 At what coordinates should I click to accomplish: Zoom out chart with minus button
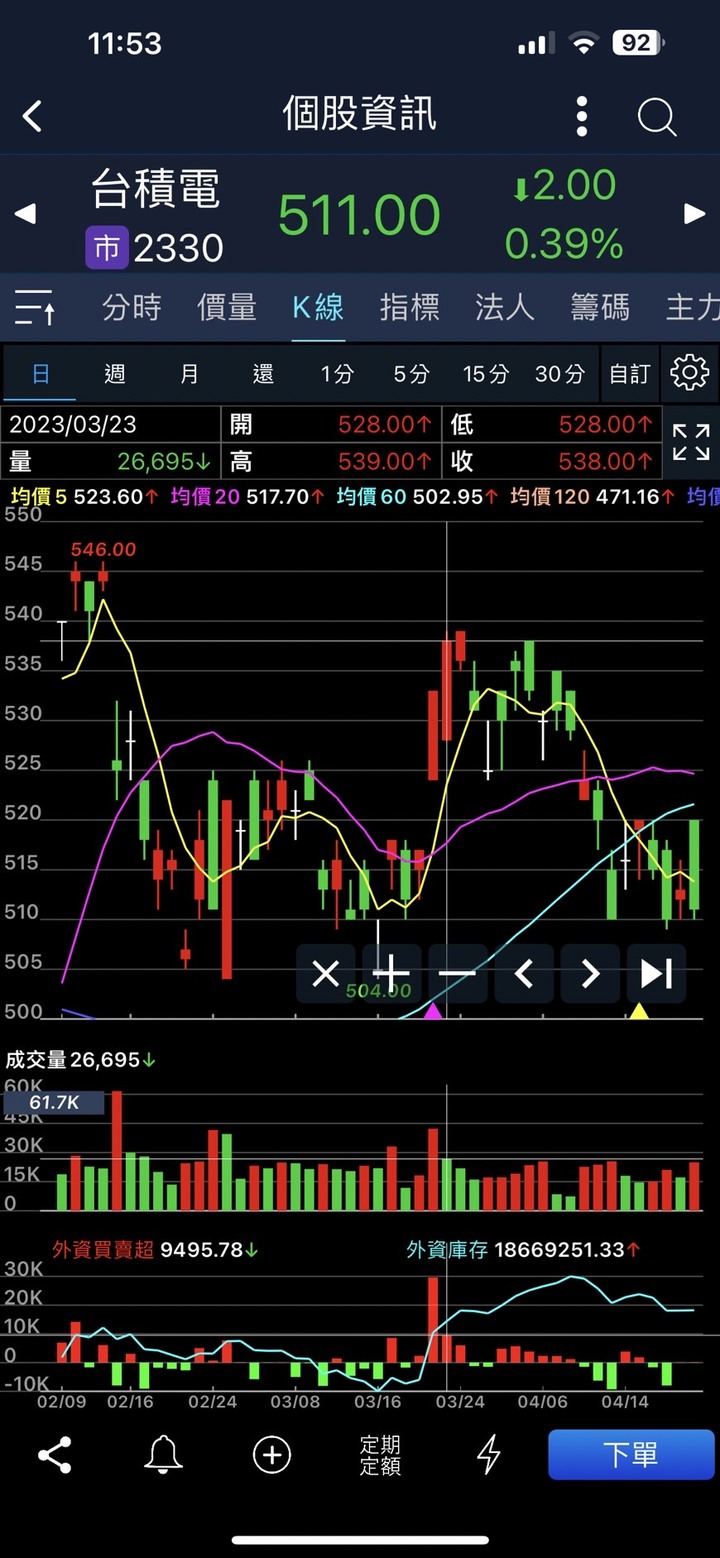[457, 973]
